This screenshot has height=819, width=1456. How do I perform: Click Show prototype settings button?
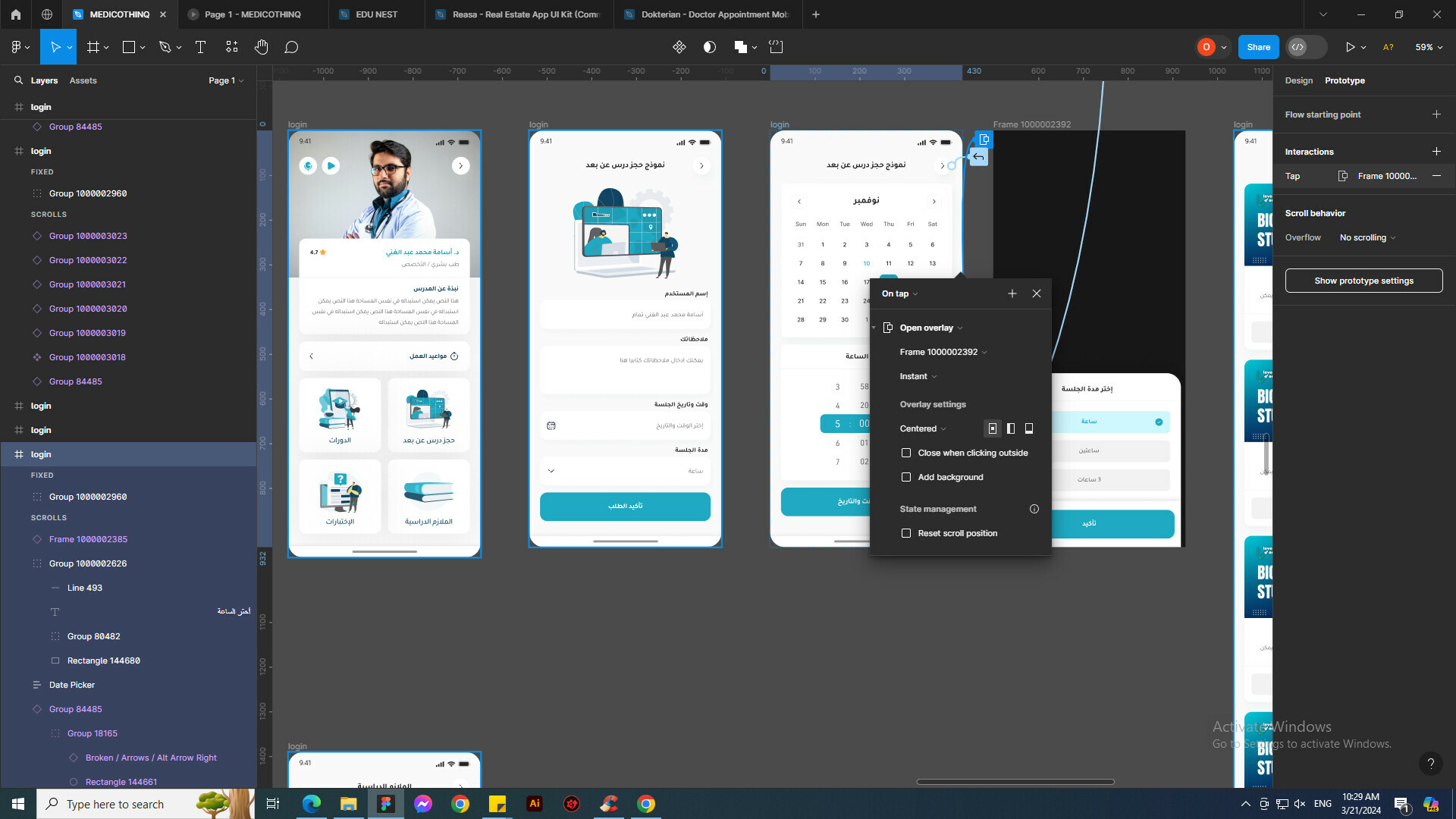click(x=1363, y=281)
